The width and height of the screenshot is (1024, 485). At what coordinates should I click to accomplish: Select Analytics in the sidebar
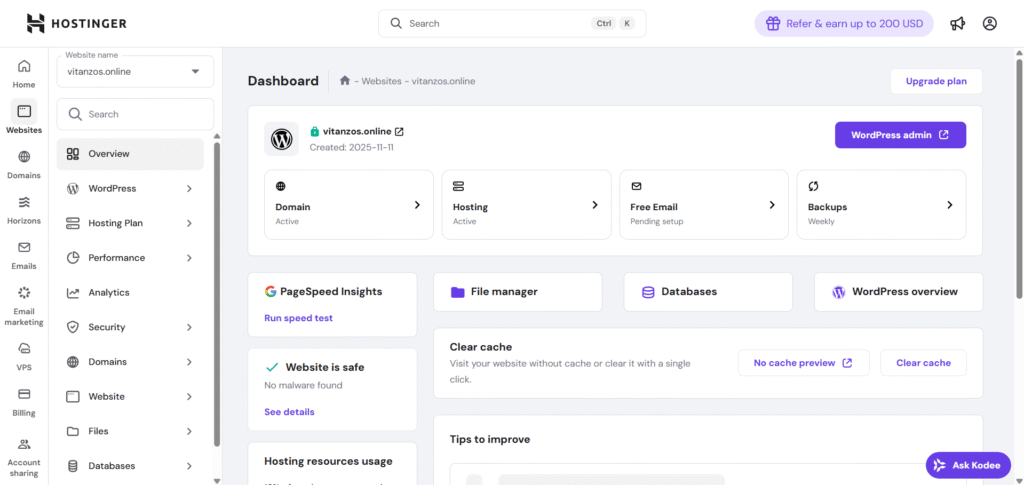coord(108,292)
